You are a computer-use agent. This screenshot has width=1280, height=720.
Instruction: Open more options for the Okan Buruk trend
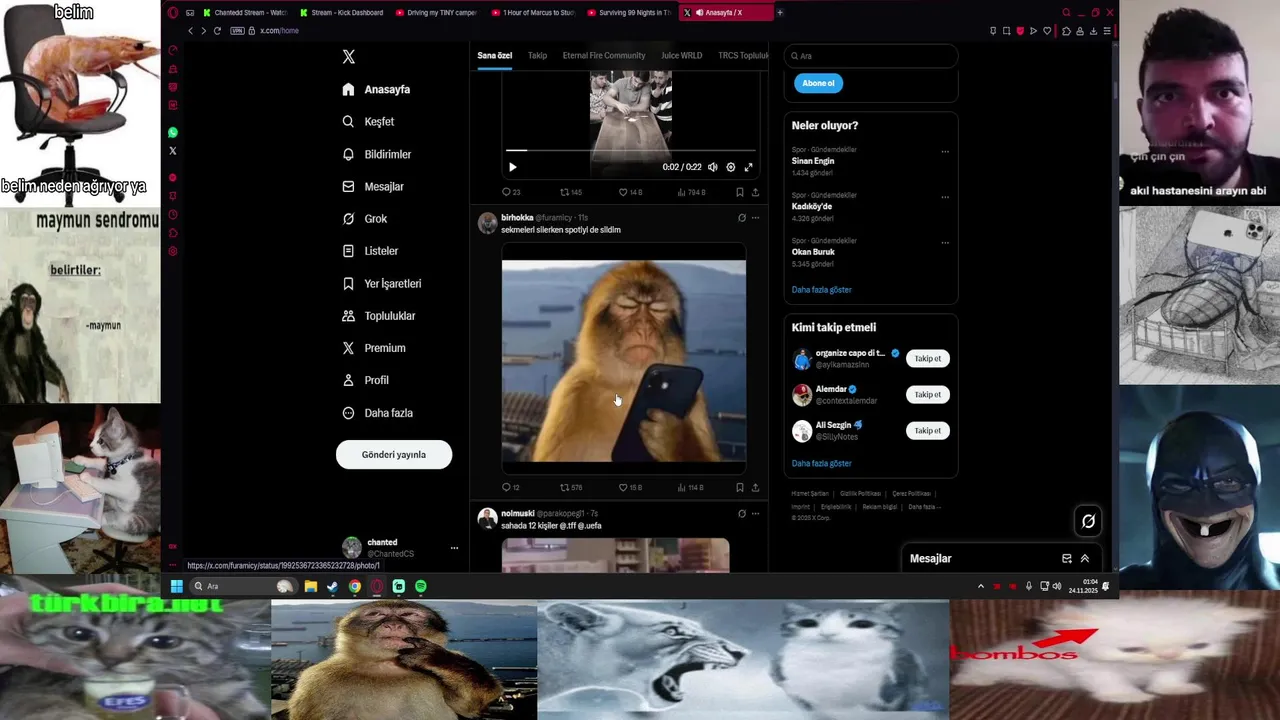coord(945,243)
